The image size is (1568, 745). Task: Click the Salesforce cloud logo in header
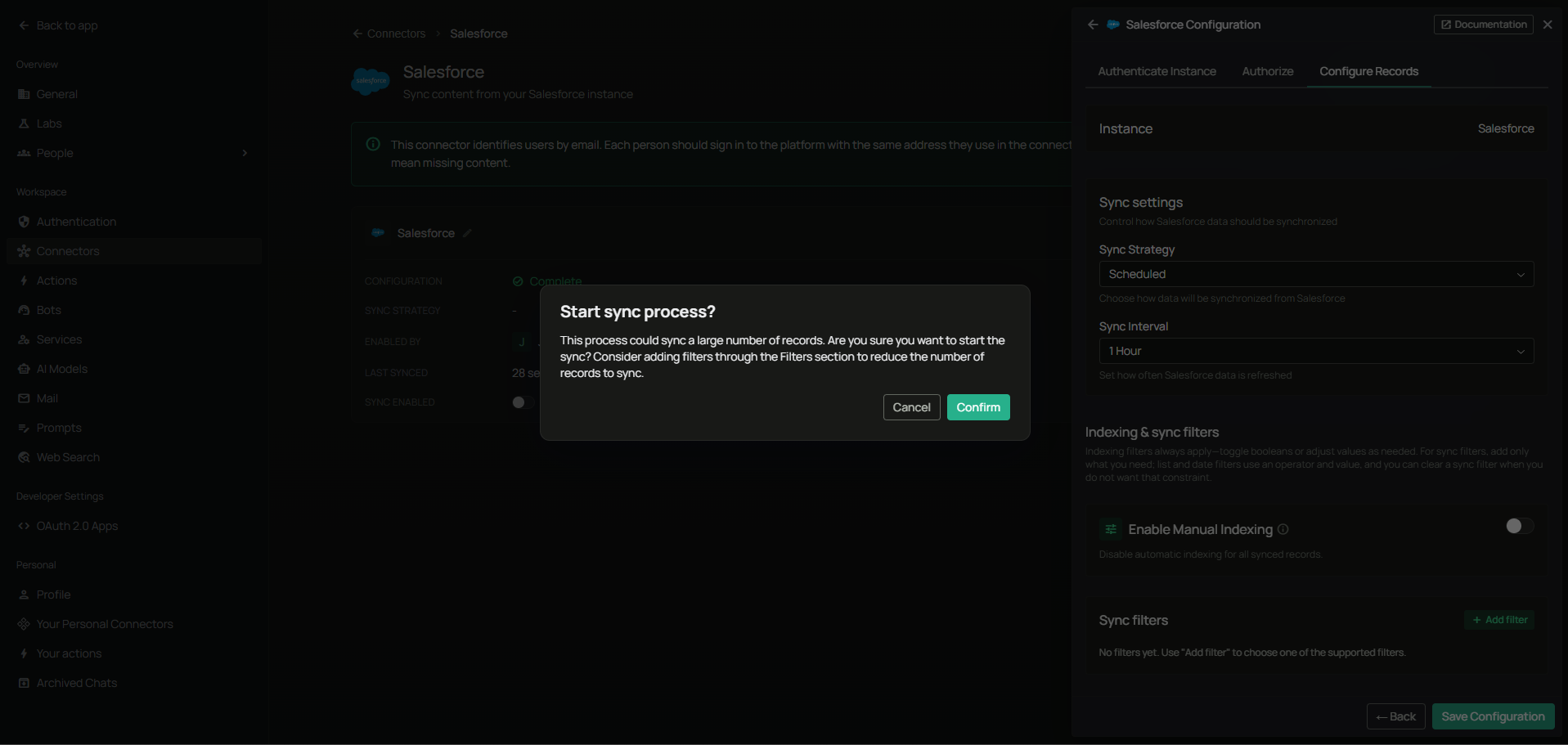(371, 81)
